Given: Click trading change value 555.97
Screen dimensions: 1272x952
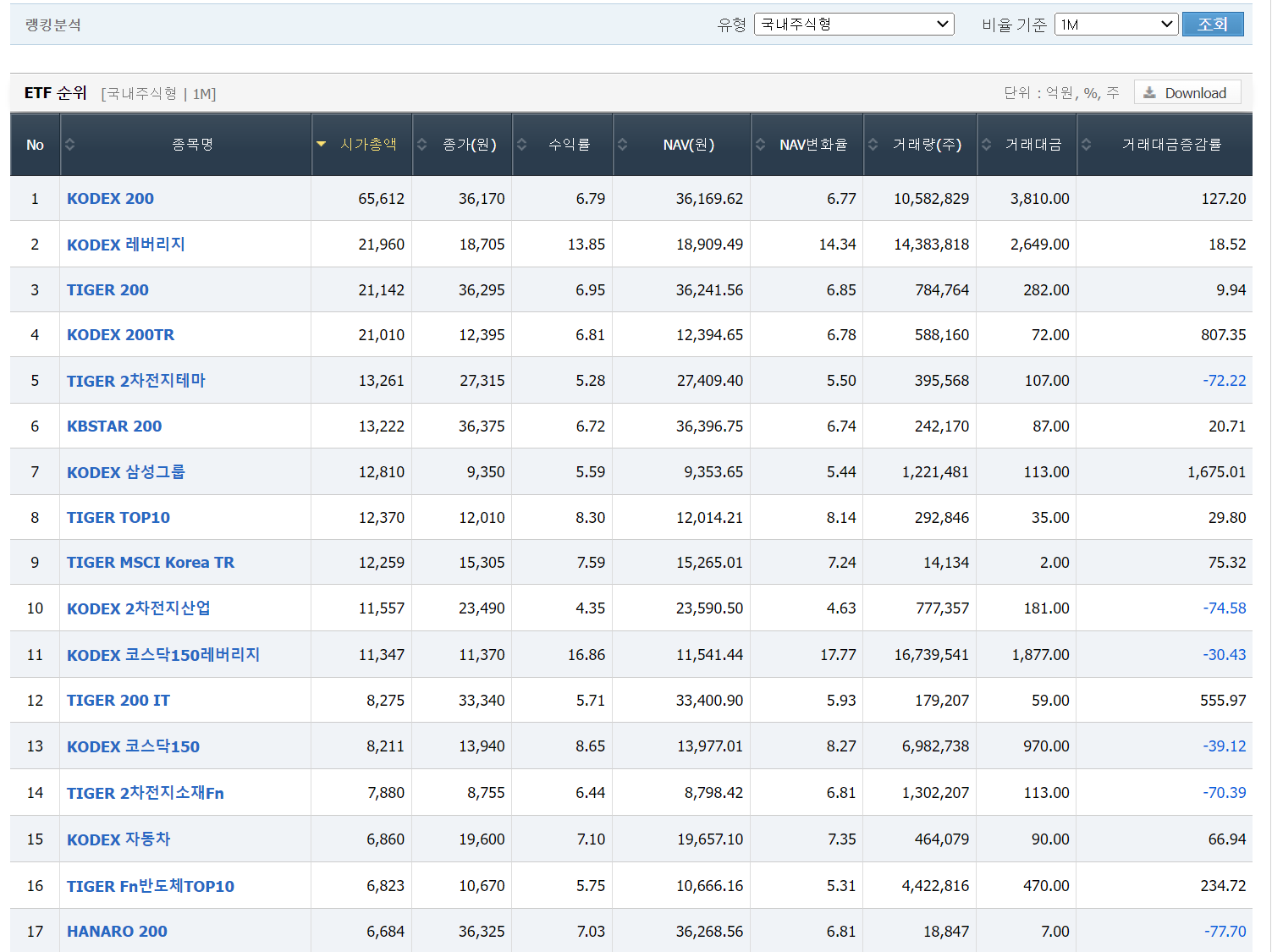Looking at the screenshot, I should 1223,701.
